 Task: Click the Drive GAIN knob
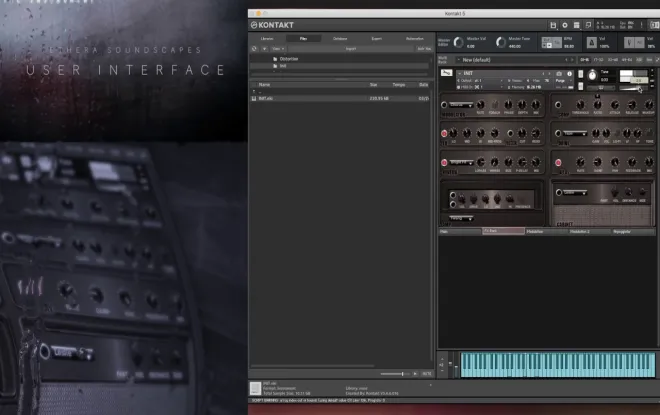595,133
